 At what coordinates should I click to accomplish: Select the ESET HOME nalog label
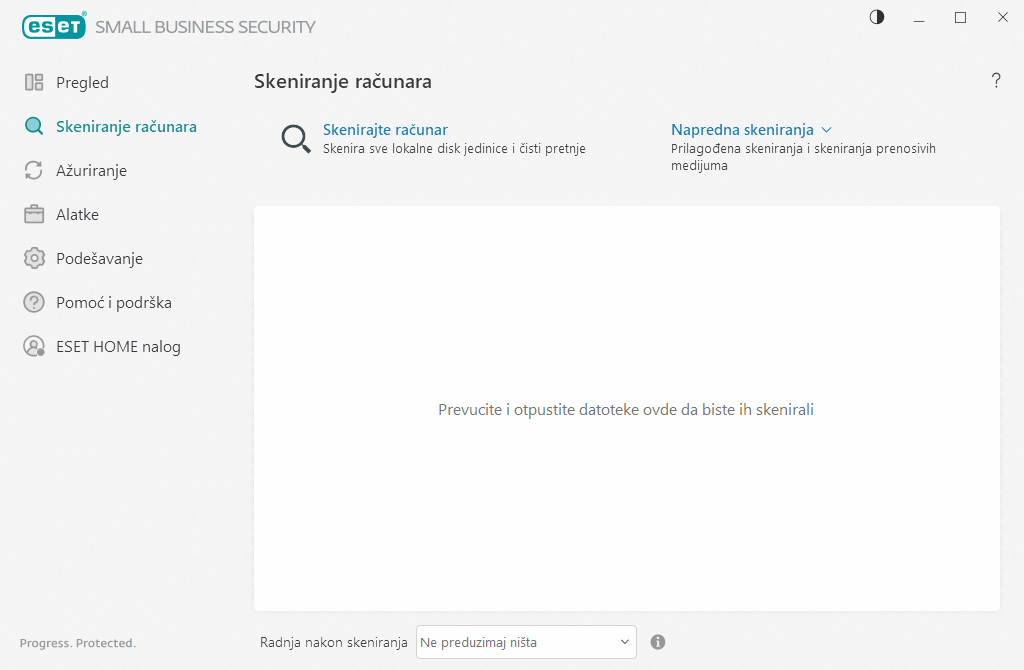pyautogui.click(x=118, y=347)
